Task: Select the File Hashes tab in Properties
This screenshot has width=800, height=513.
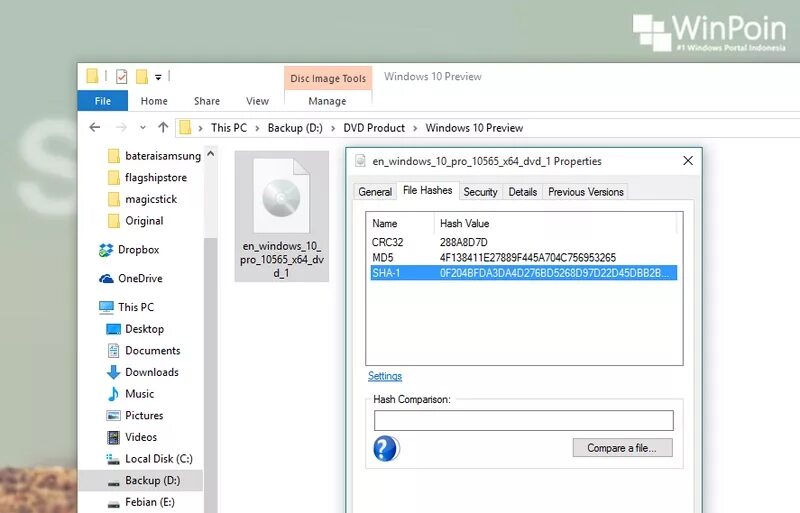Action: pyautogui.click(x=428, y=190)
